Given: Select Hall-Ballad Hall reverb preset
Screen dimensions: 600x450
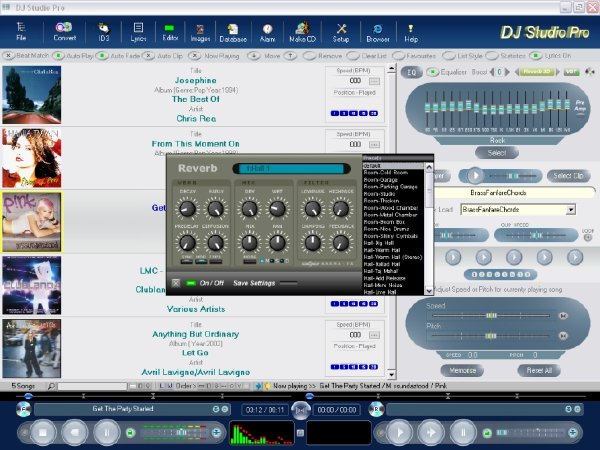Looking at the screenshot, I should click(382, 264).
